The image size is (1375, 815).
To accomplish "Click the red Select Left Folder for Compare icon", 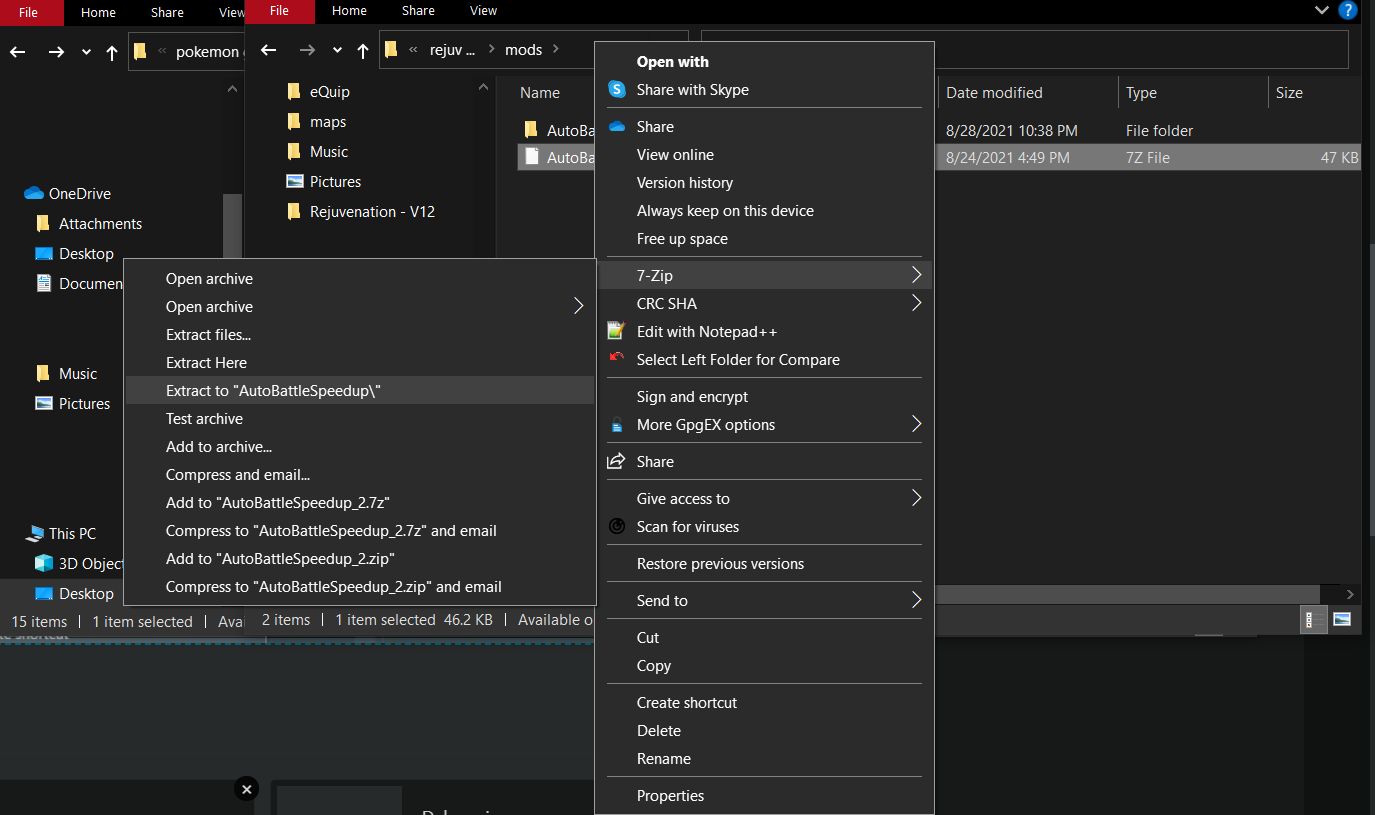I will point(616,359).
